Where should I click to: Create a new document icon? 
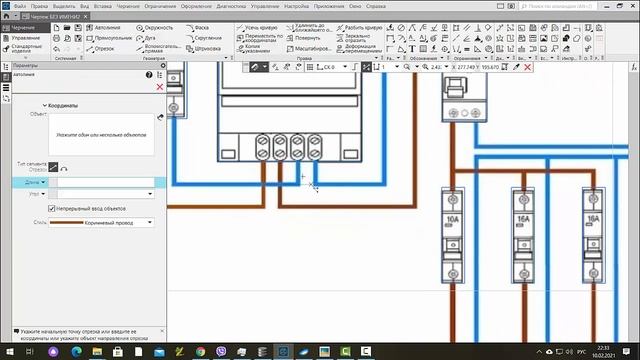coord(56,28)
